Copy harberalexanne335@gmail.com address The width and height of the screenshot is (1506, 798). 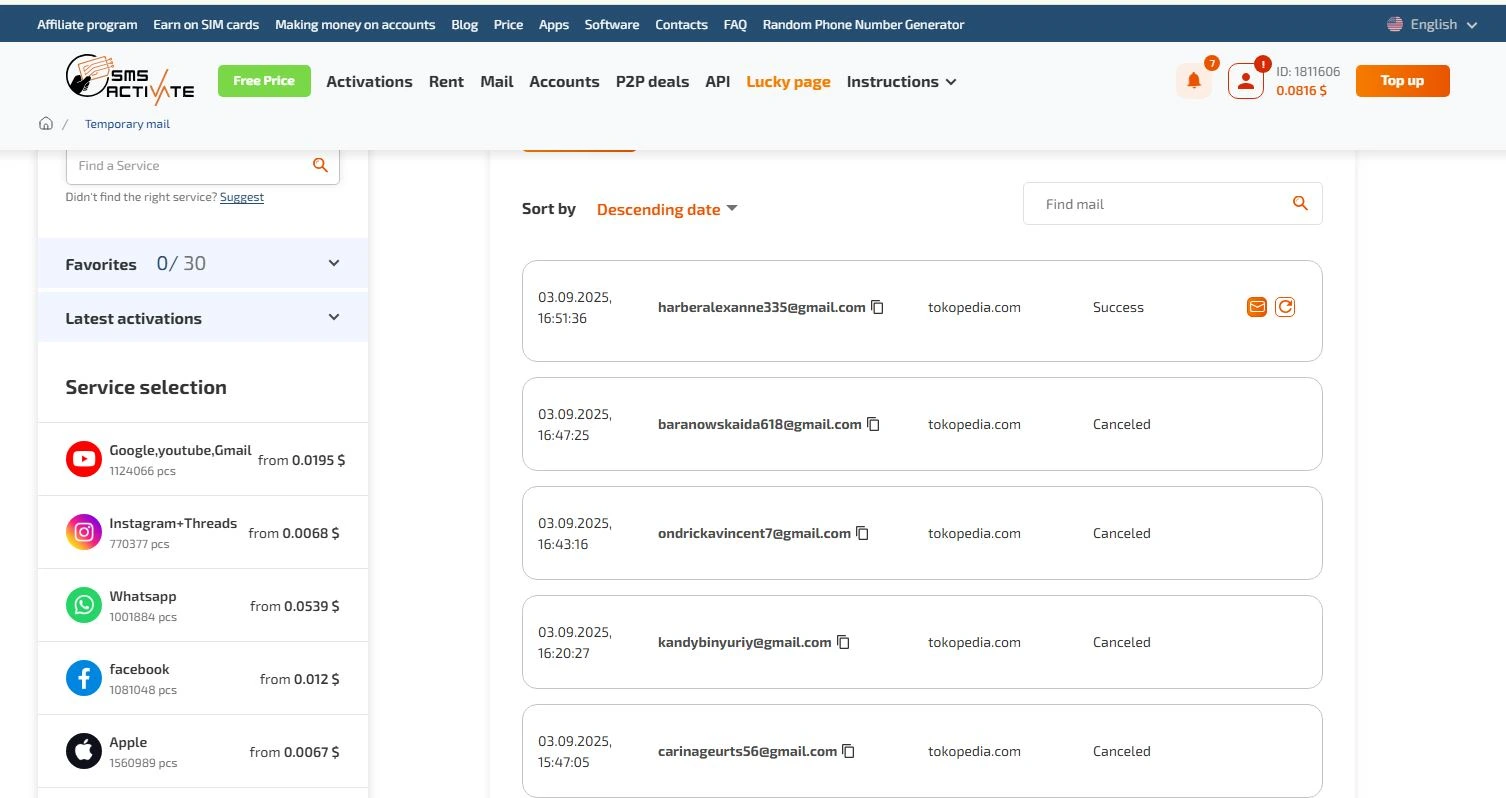(877, 307)
